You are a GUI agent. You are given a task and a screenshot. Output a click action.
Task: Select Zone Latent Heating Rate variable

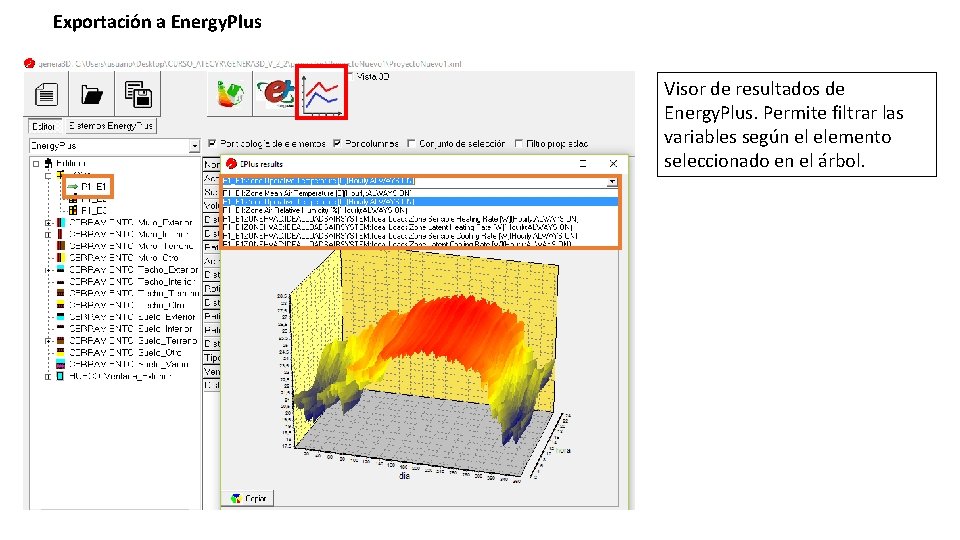419,227
